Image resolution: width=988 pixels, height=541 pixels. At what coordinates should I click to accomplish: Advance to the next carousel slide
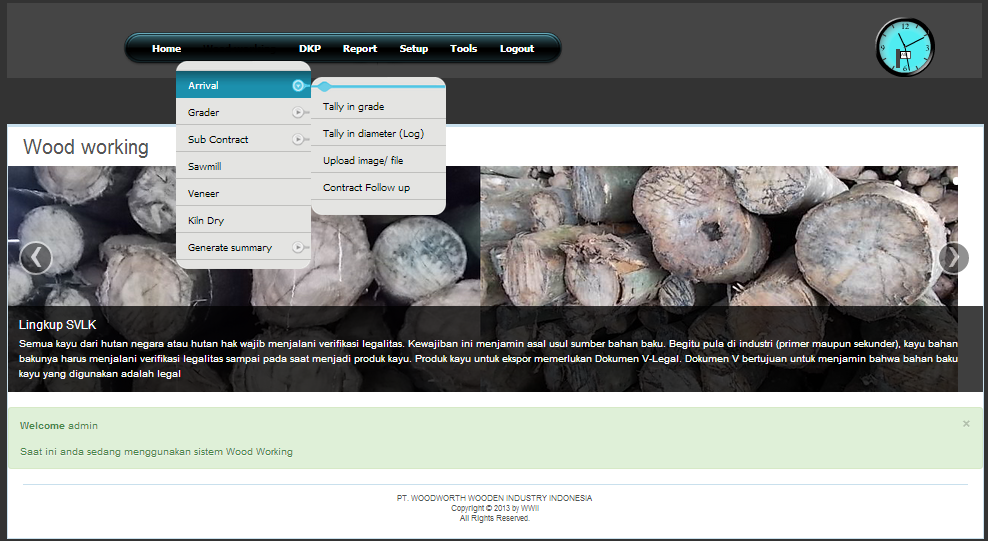coord(953,258)
